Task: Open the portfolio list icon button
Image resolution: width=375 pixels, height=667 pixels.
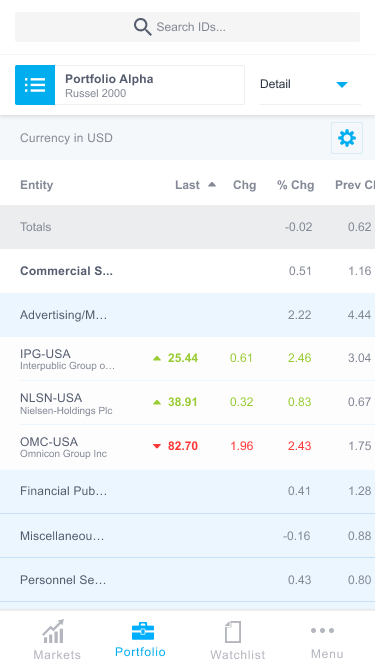Action: tap(35, 85)
